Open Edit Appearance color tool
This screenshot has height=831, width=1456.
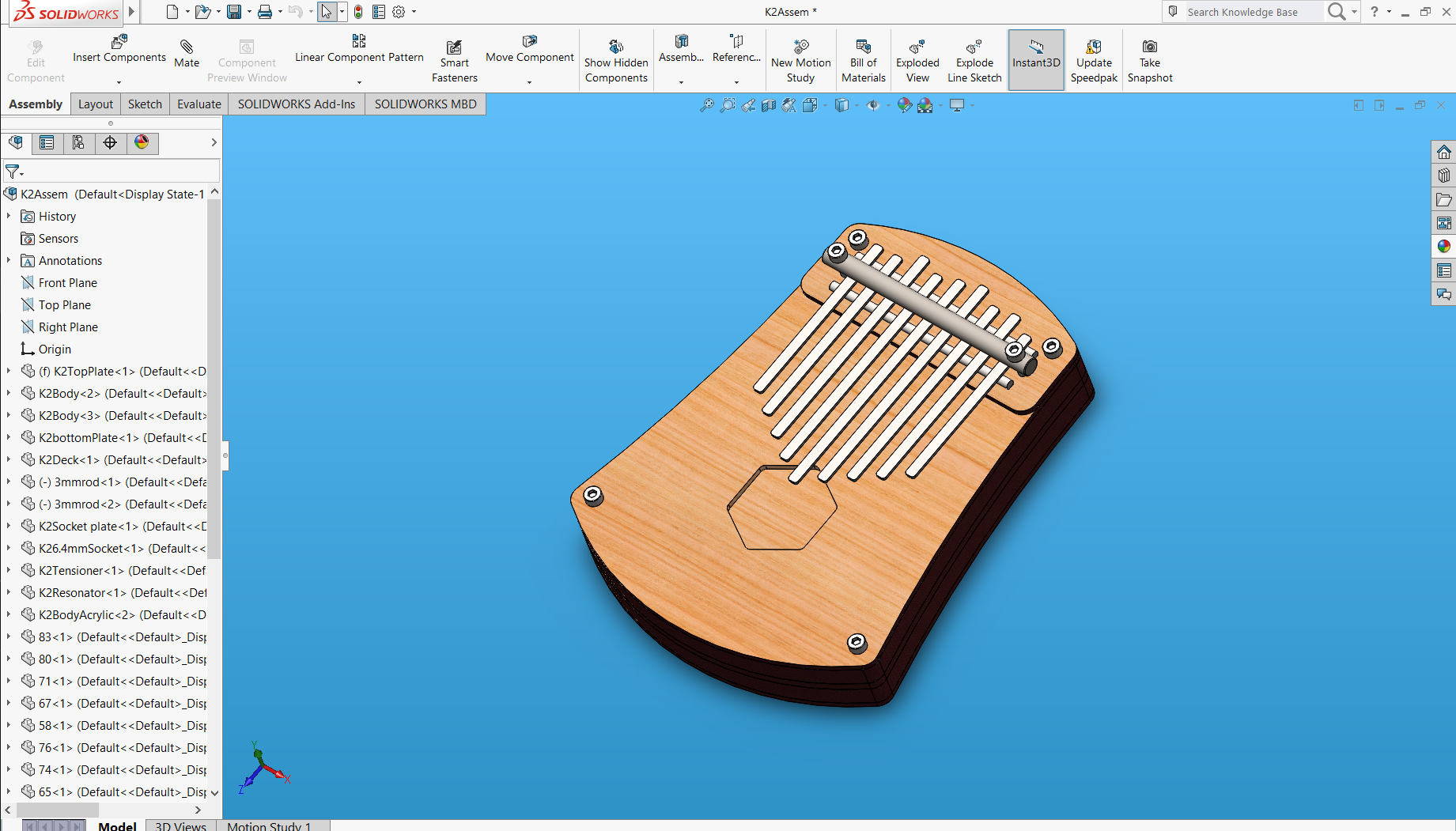905,105
